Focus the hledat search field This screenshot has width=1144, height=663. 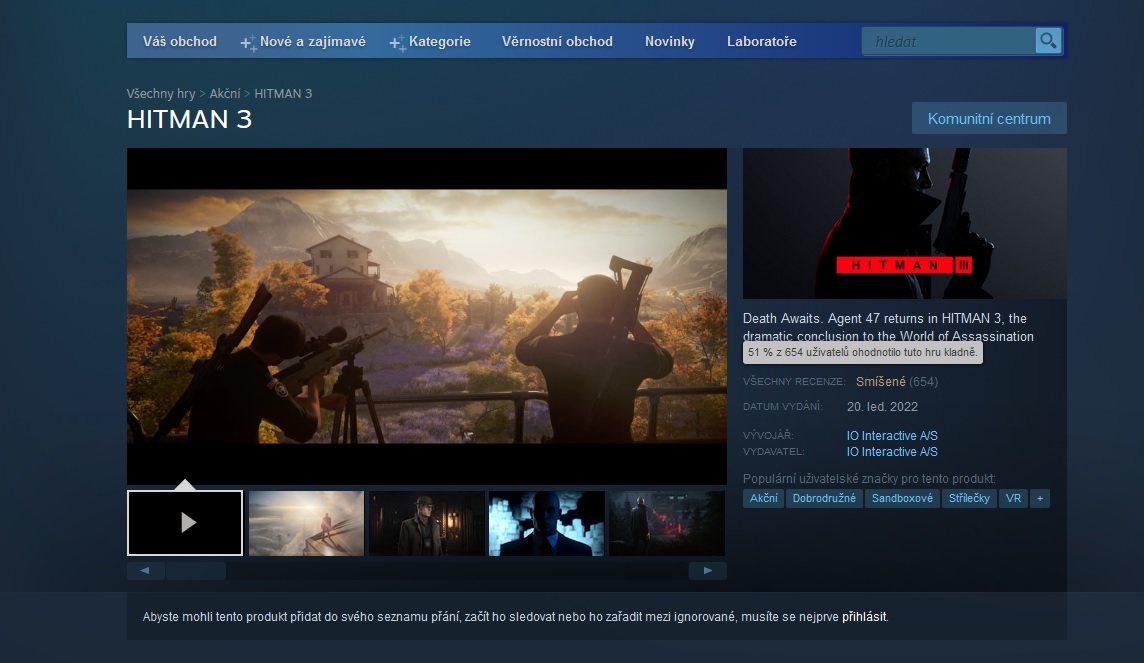[x=948, y=42]
